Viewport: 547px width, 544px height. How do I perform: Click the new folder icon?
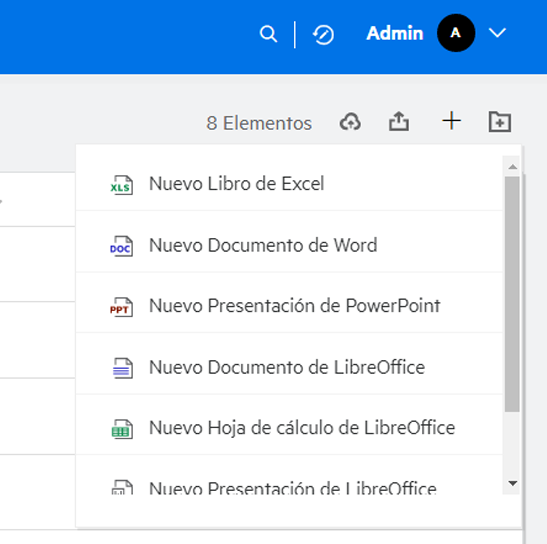500,122
